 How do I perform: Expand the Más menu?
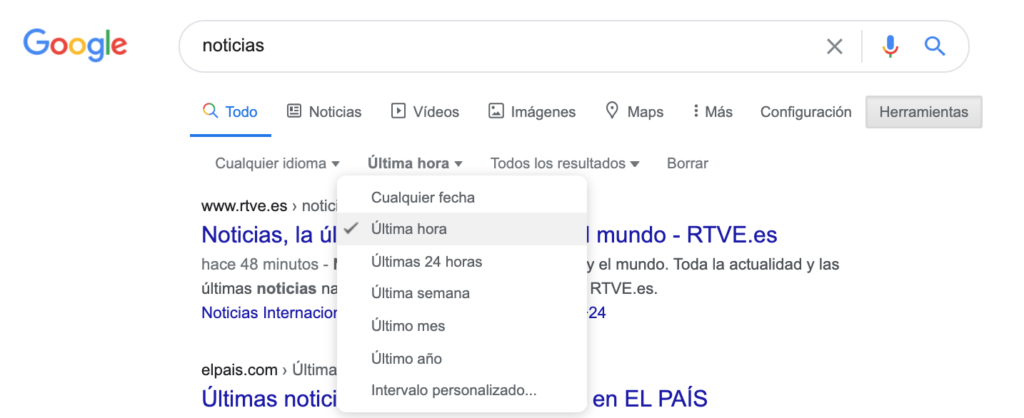(x=713, y=112)
